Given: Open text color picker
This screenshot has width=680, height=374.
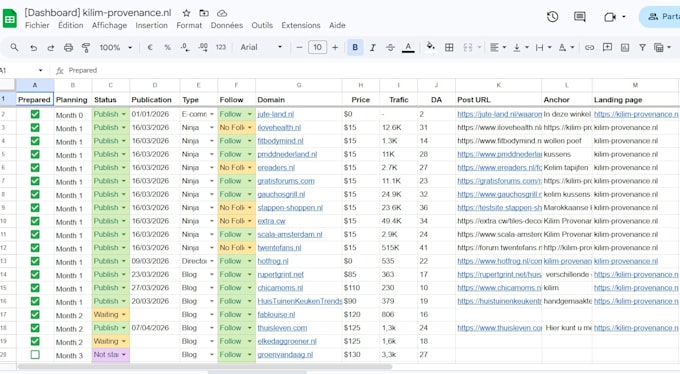Looking at the screenshot, I should coord(408,47).
